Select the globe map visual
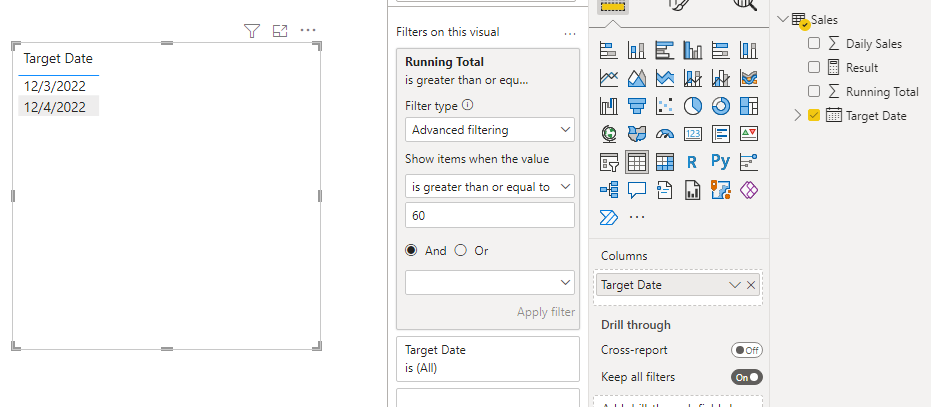 (x=609, y=134)
